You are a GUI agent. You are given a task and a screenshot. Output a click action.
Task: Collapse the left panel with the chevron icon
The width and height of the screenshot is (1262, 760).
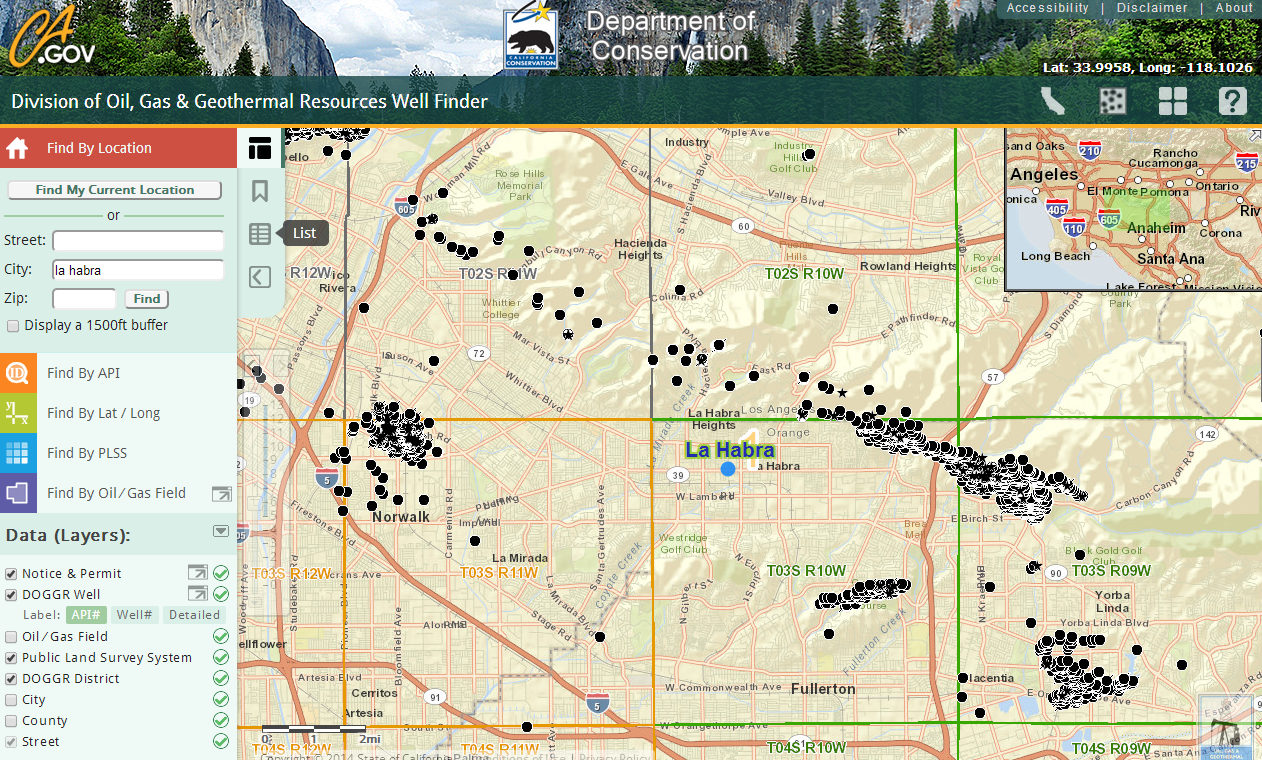(259, 277)
